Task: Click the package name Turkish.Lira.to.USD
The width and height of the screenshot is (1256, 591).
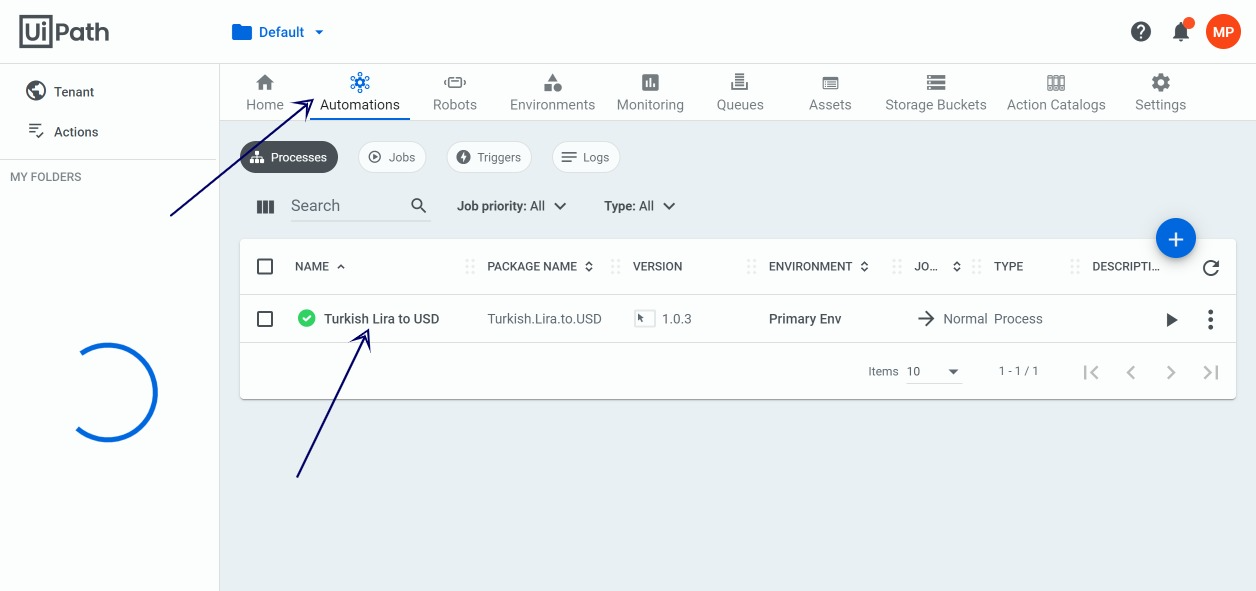Action: coord(544,319)
